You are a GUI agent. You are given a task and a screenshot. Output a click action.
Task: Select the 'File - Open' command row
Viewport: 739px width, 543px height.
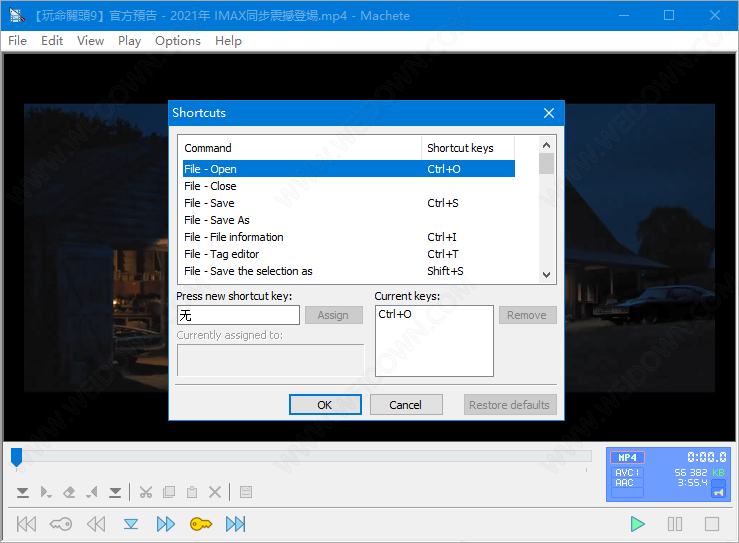coord(349,169)
